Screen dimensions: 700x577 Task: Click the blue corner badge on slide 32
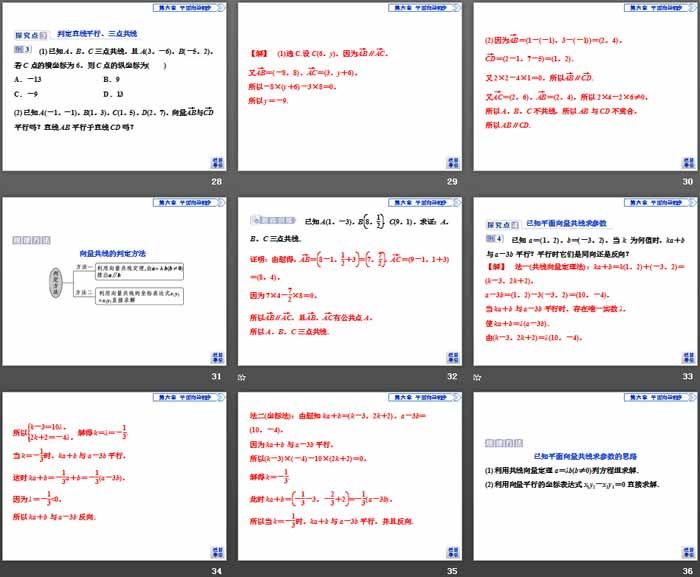pyautogui.click(x=453, y=358)
